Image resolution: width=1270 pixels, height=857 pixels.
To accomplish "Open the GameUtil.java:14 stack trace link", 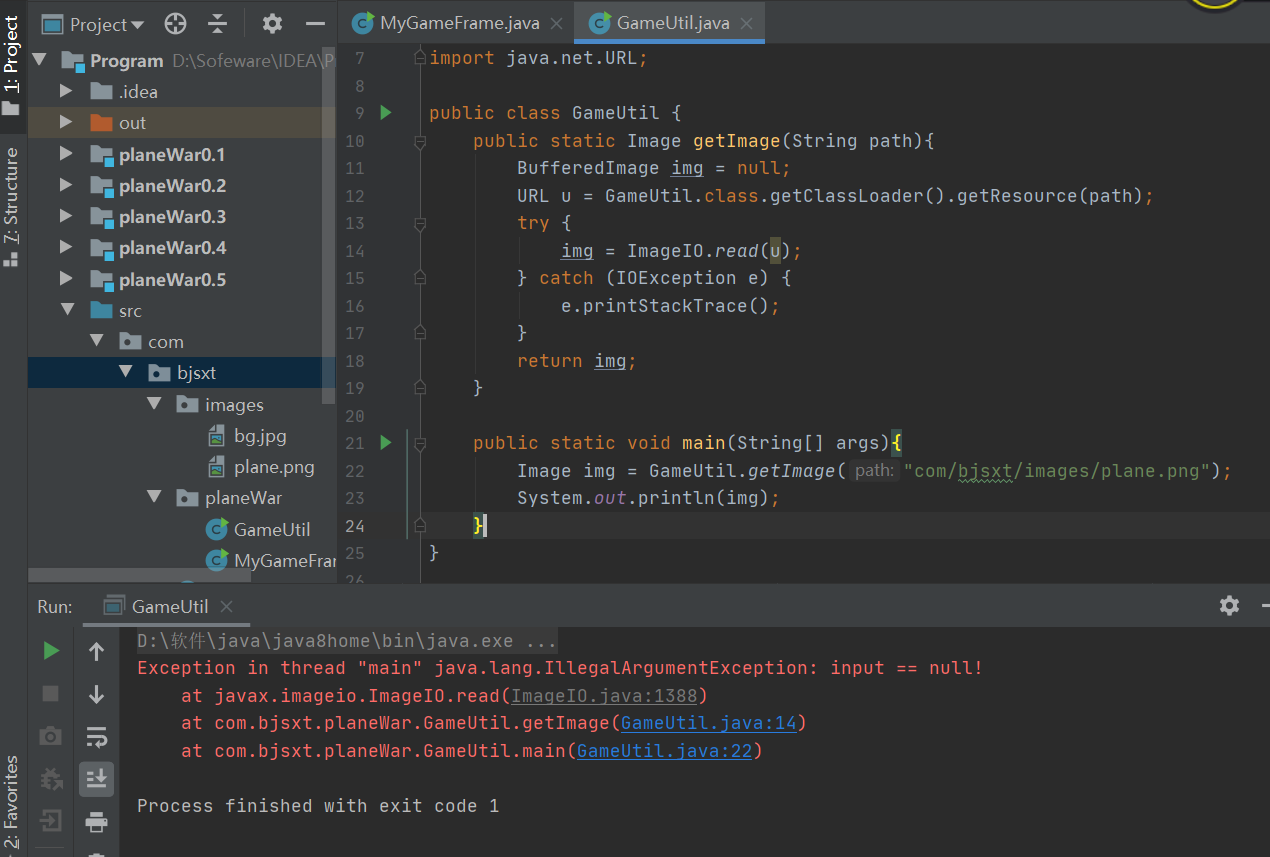I will click(709, 723).
